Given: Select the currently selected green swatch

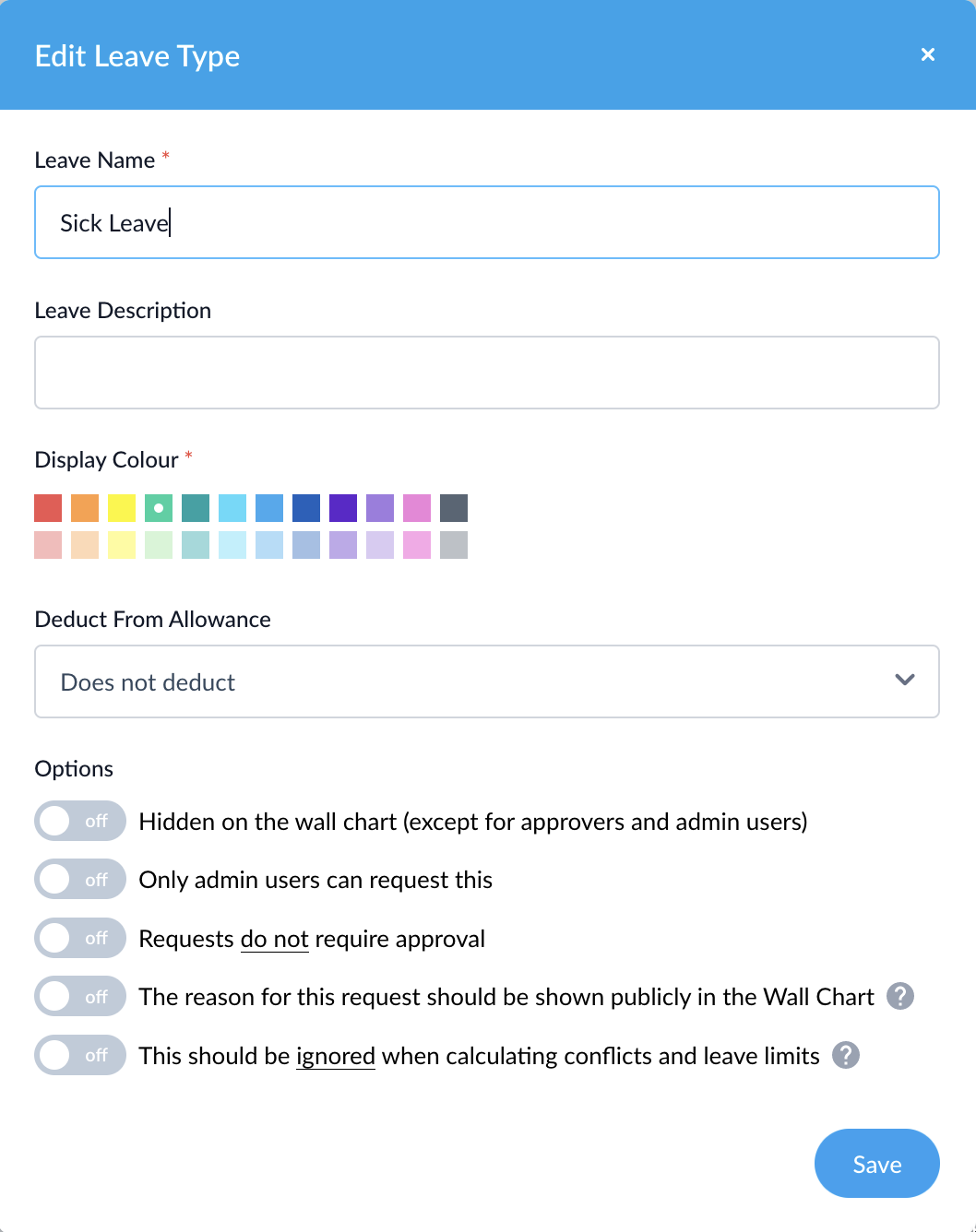Looking at the screenshot, I should pyautogui.click(x=159, y=508).
